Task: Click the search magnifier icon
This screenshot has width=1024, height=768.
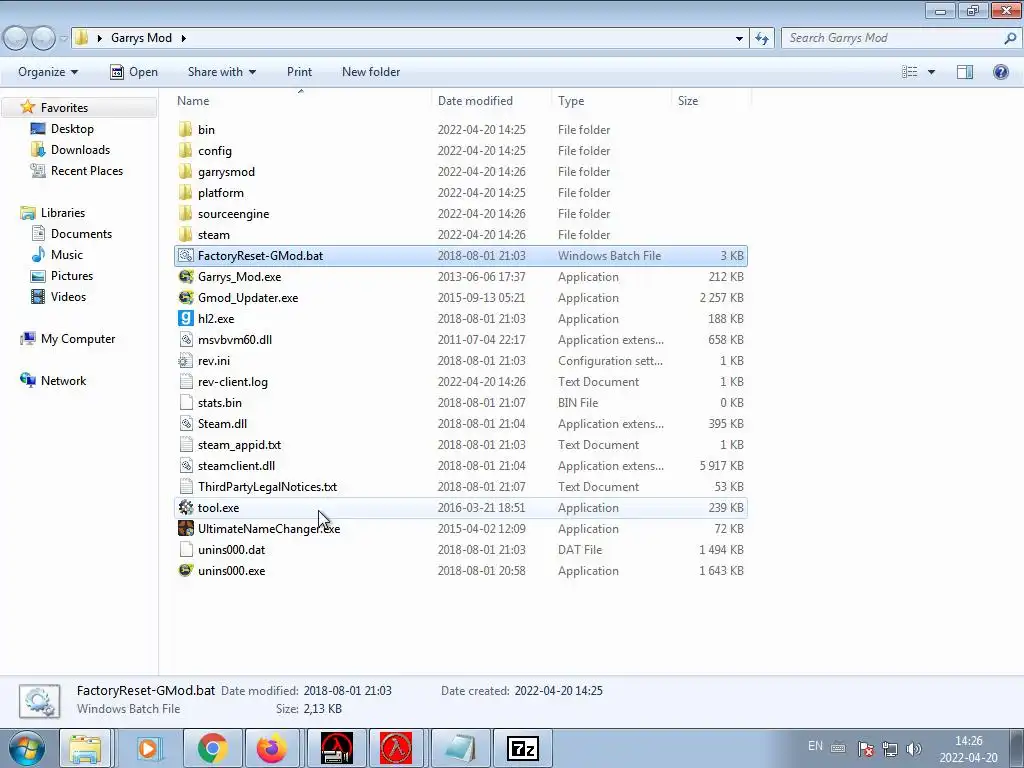Action: [1010, 38]
